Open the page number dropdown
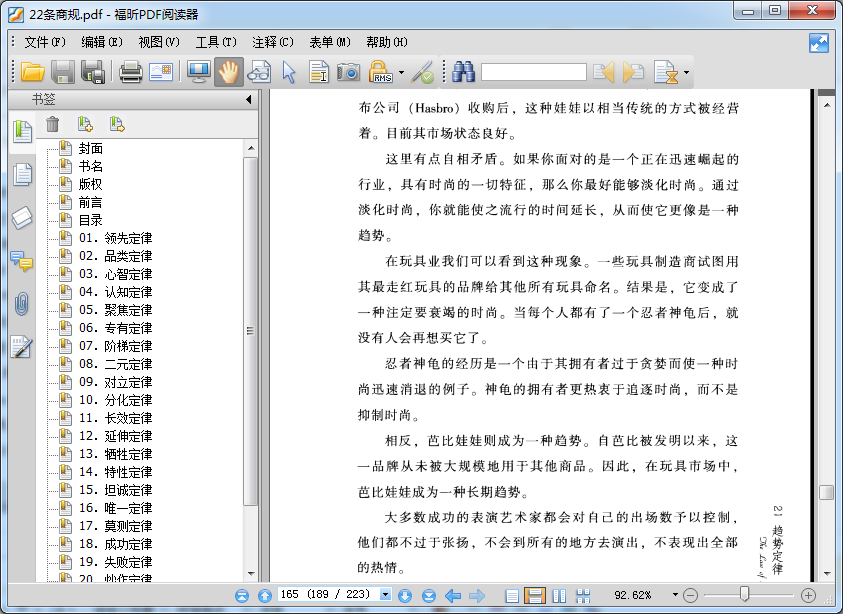This screenshot has height=614, width=843. (x=385, y=595)
